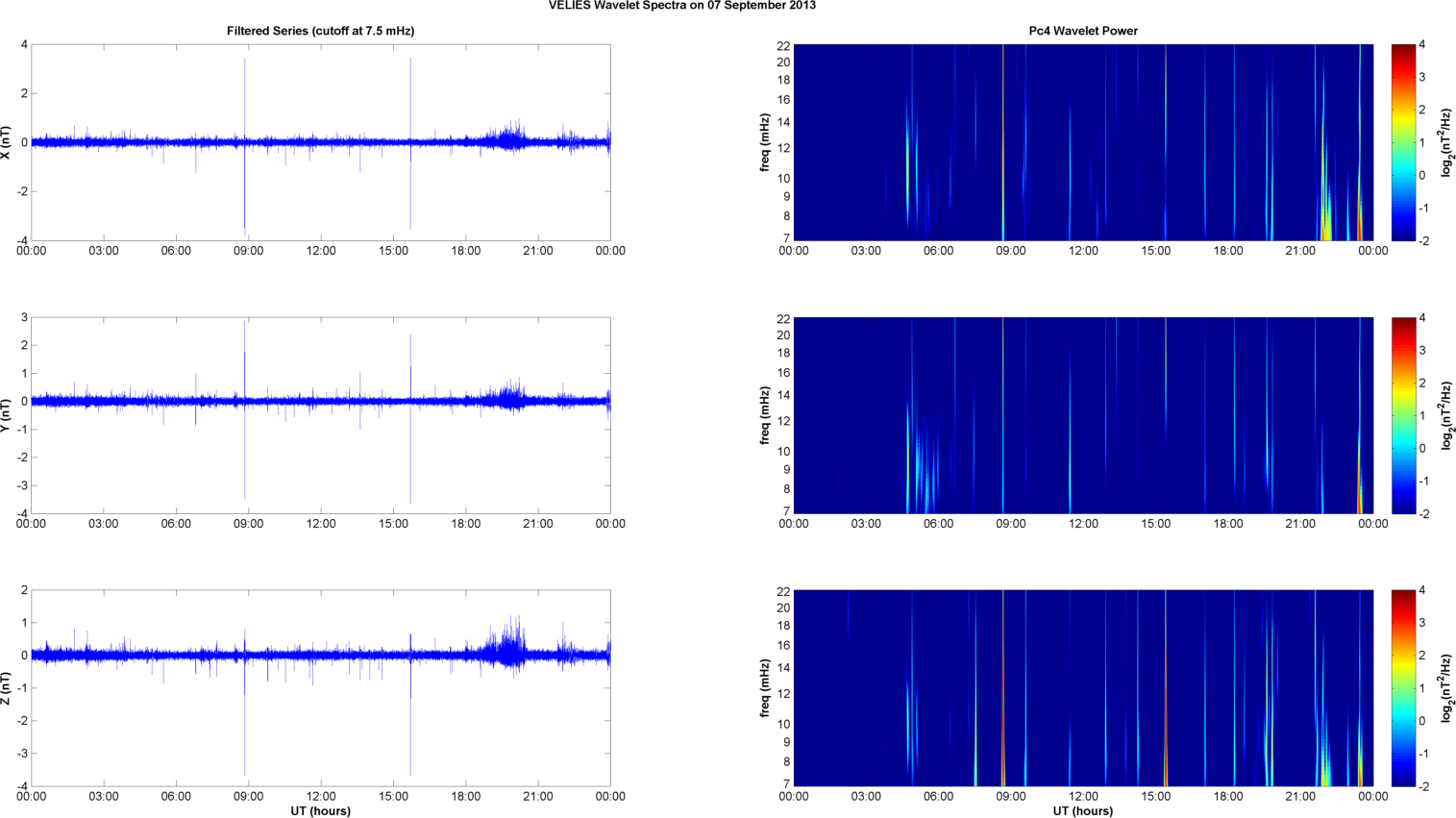Click the bottom spectrogram's colorbar
Viewport: 1456px width, 818px height.
pyautogui.click(x=1403, y=688)
